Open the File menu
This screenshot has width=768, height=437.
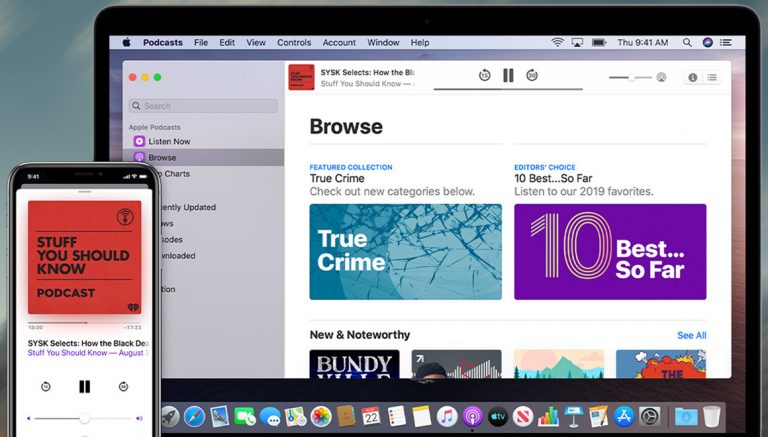tap(201, 43)
